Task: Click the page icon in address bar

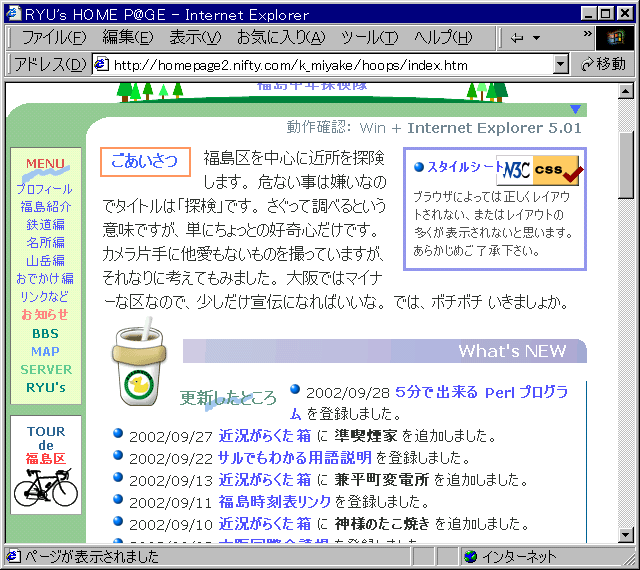Action: coord(101,65)
